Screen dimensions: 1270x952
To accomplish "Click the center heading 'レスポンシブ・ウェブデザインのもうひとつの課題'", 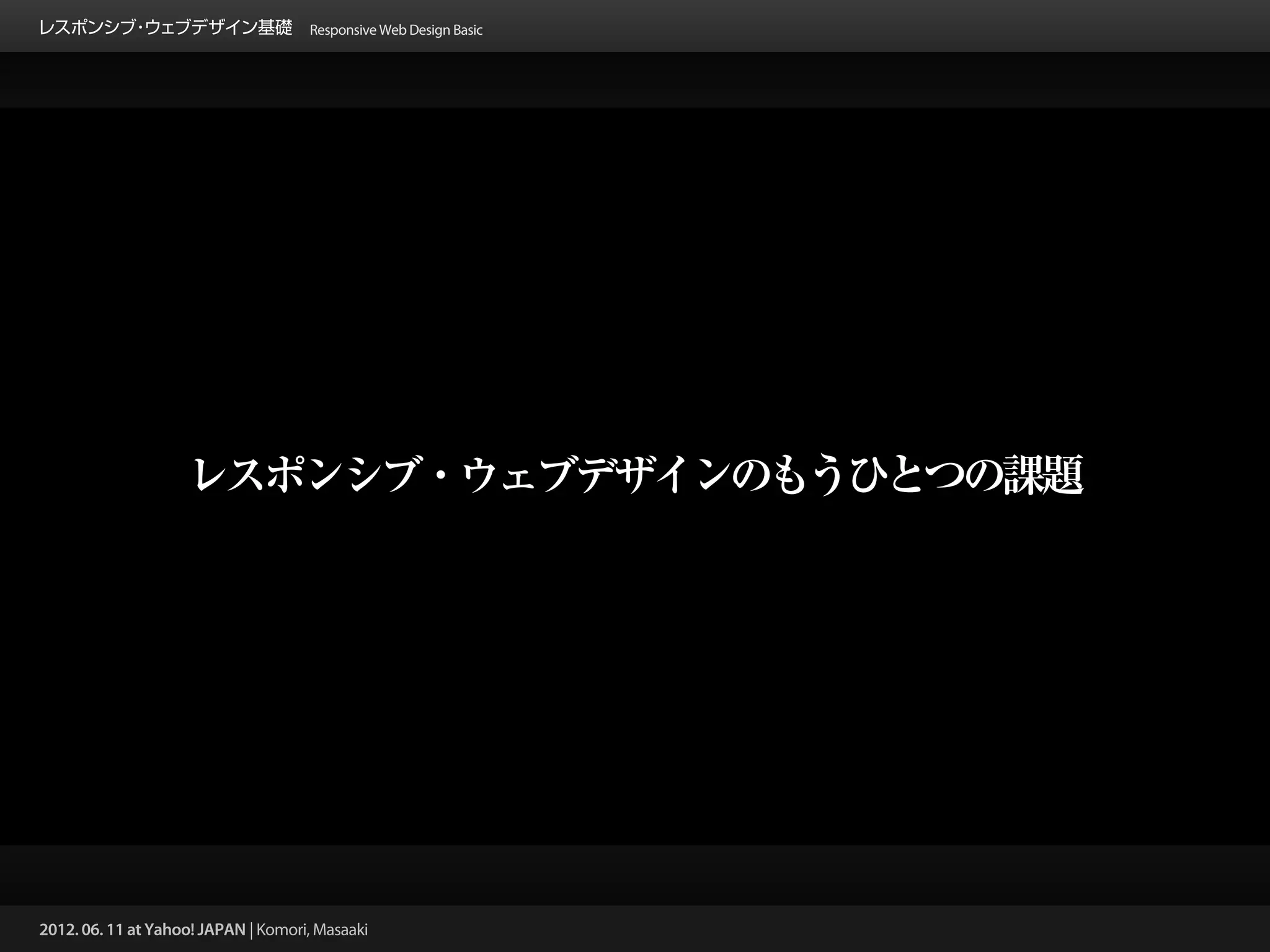I will 639,475.
